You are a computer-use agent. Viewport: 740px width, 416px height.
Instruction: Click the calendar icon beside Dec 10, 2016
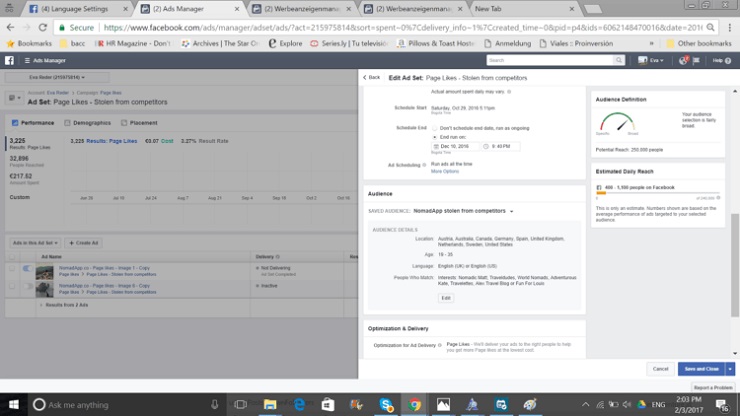pos(436,146)
